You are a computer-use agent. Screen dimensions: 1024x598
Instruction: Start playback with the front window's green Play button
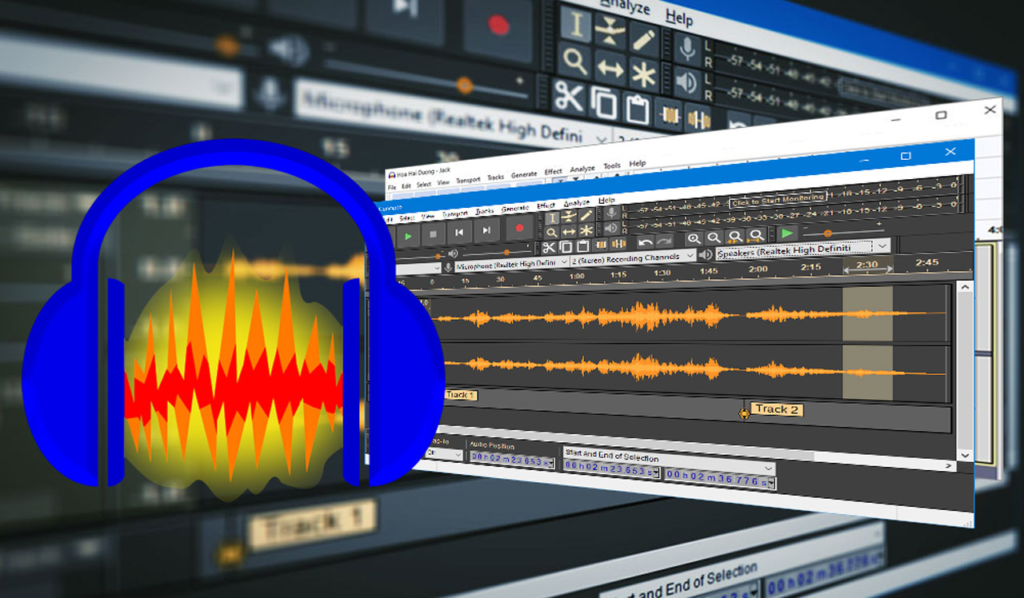coord(408,236)
